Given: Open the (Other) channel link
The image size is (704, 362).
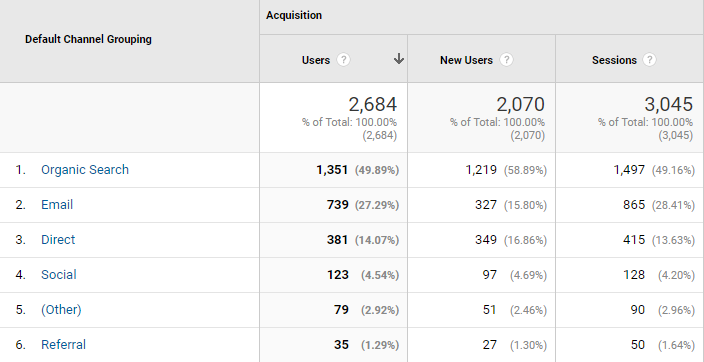Looking at the screenshot, I should tap(61, 310).
